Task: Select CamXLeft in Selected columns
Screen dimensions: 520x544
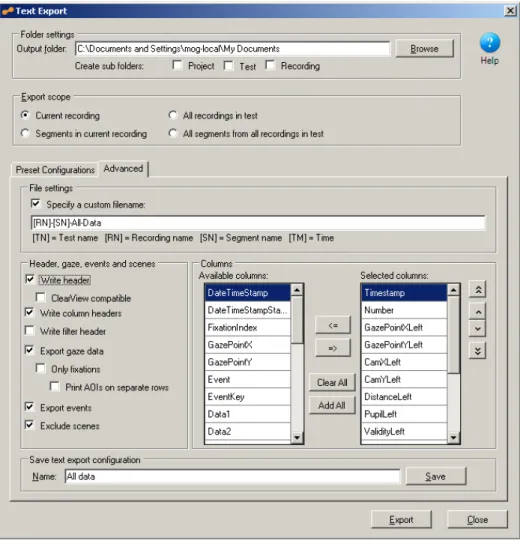Action: 404,362
